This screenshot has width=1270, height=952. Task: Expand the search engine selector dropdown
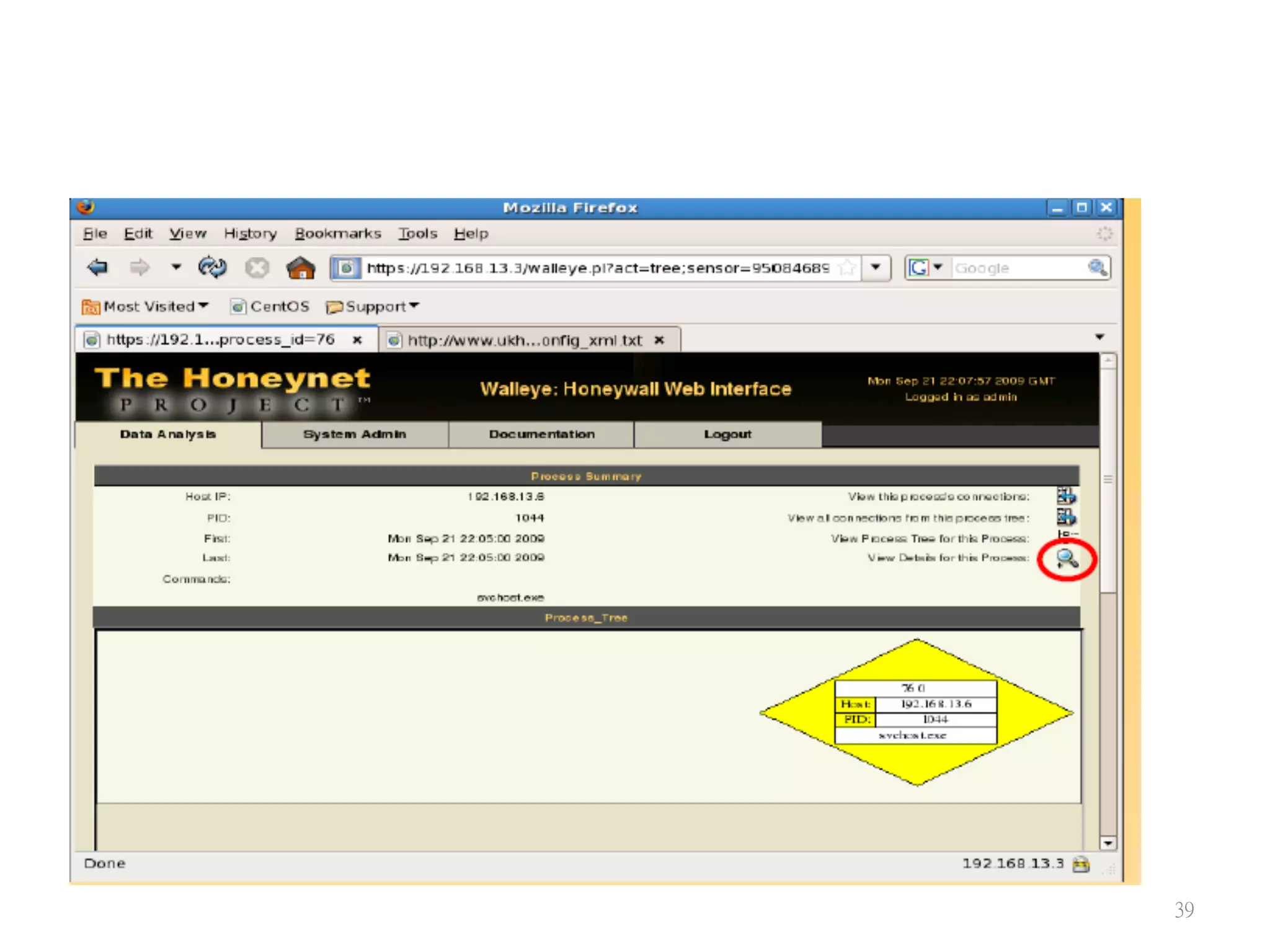click(x=938, y=268)
